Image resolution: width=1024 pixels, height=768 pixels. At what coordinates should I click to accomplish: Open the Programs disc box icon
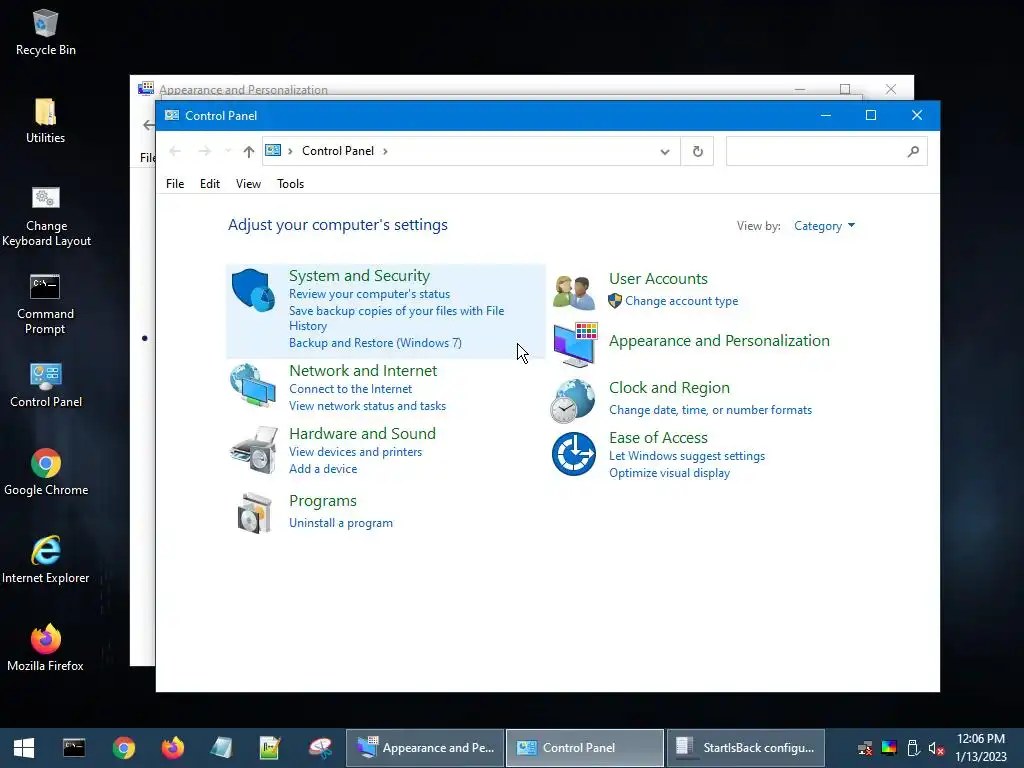pyautogui.click(x=254, y=513)
